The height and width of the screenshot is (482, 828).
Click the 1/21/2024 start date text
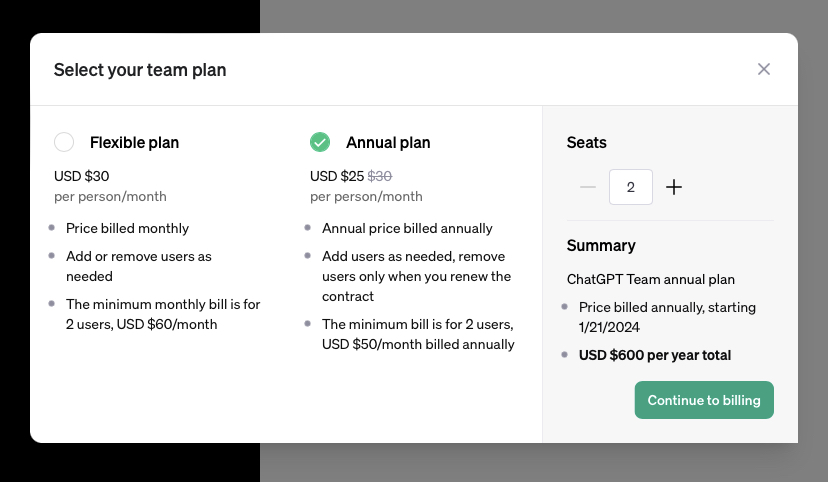click(609, 327)
